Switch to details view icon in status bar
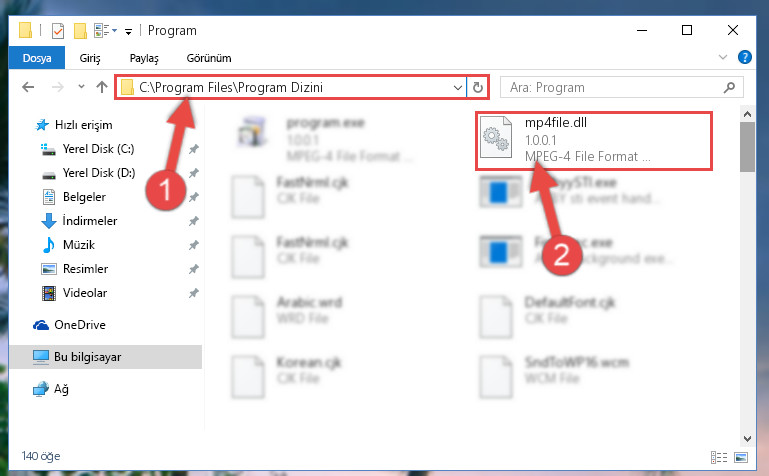This screenshot has height=476, width=769. coord(719,457)
